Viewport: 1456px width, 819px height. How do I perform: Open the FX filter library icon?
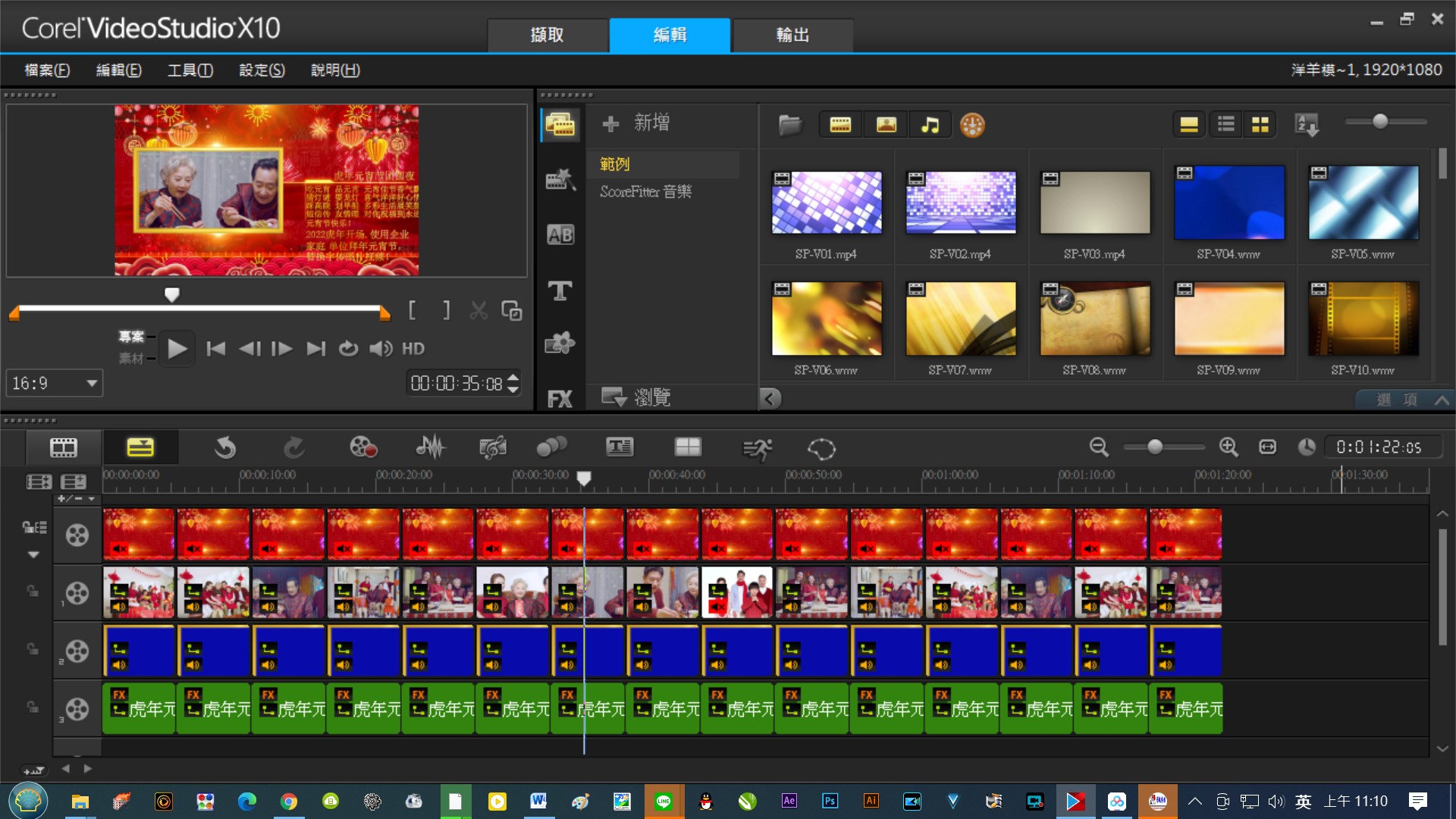(x=560, y=399)
